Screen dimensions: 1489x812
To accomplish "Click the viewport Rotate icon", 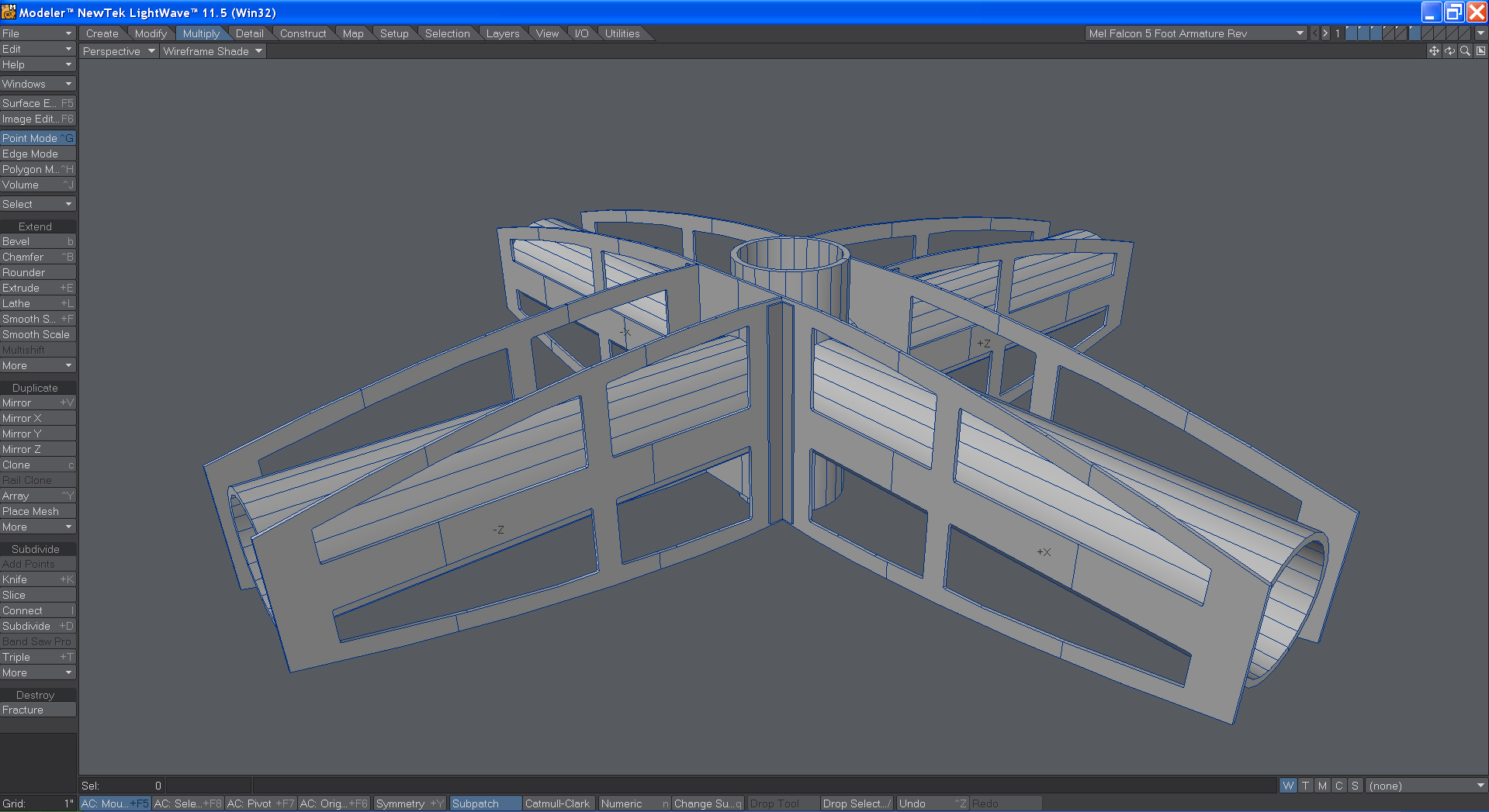I will point(1449,50).
